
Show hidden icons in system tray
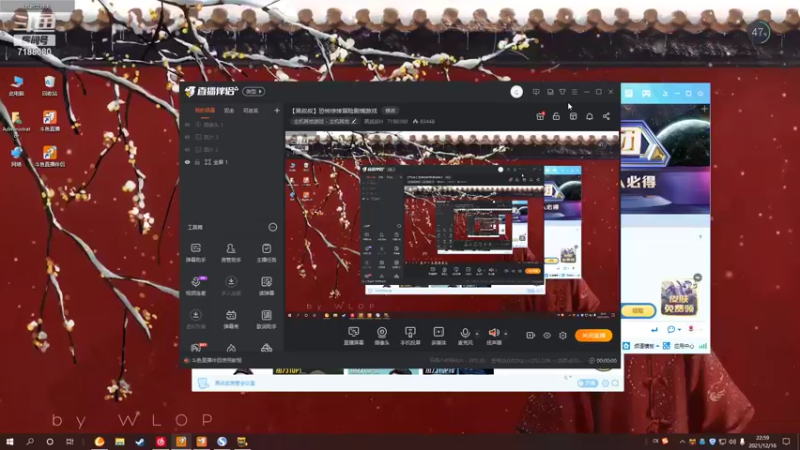click(x=682, y=441)
